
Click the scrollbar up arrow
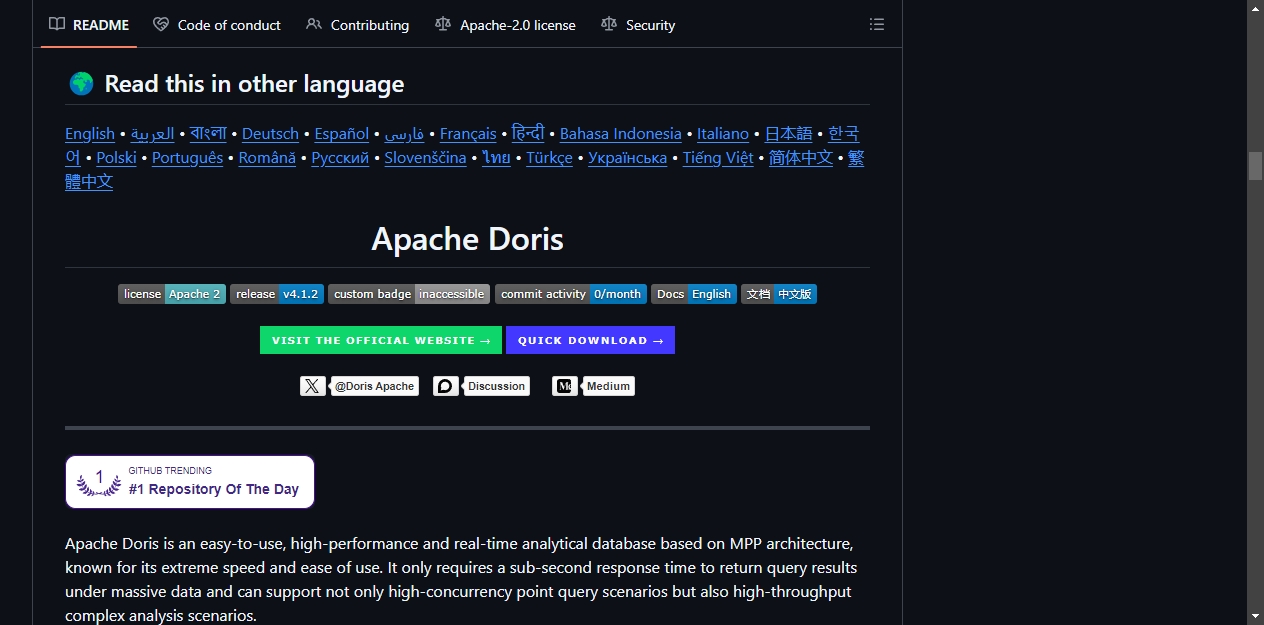tap(1256, 8)
